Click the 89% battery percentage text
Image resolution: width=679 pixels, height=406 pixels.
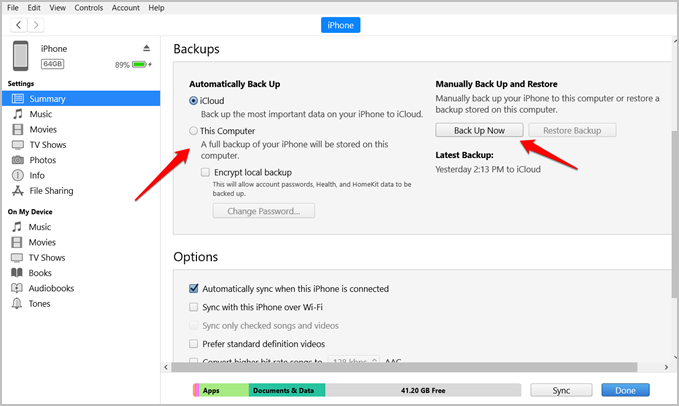click(x=122, y=65)
